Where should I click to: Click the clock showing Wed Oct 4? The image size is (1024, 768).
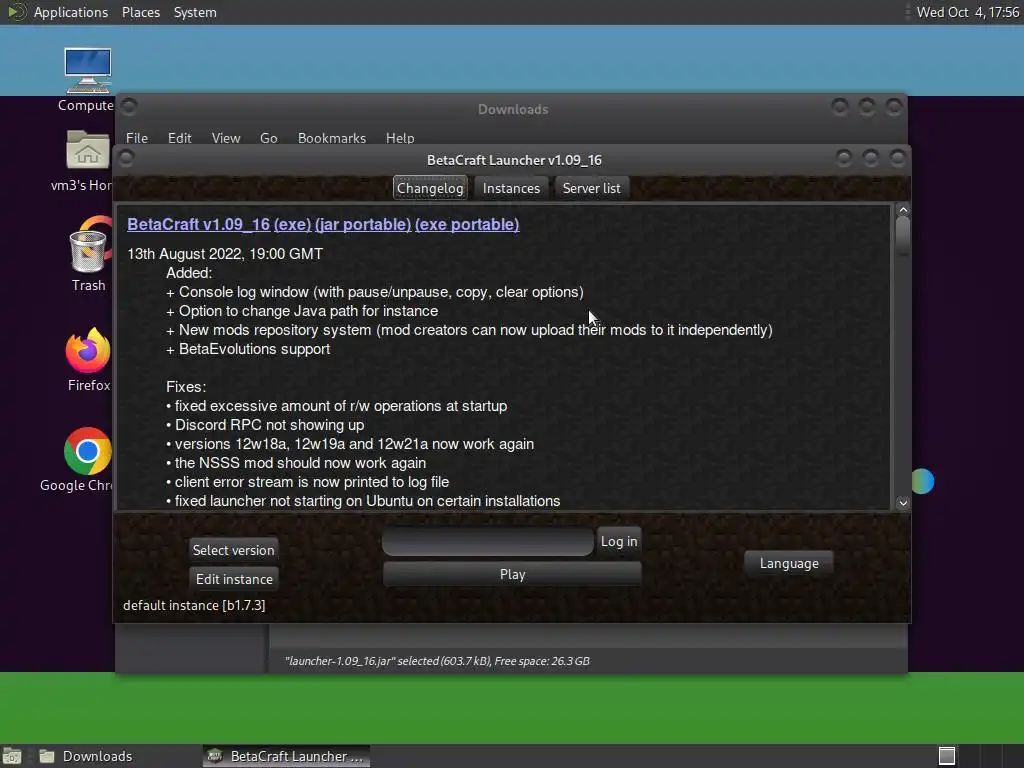pos(968,12)
